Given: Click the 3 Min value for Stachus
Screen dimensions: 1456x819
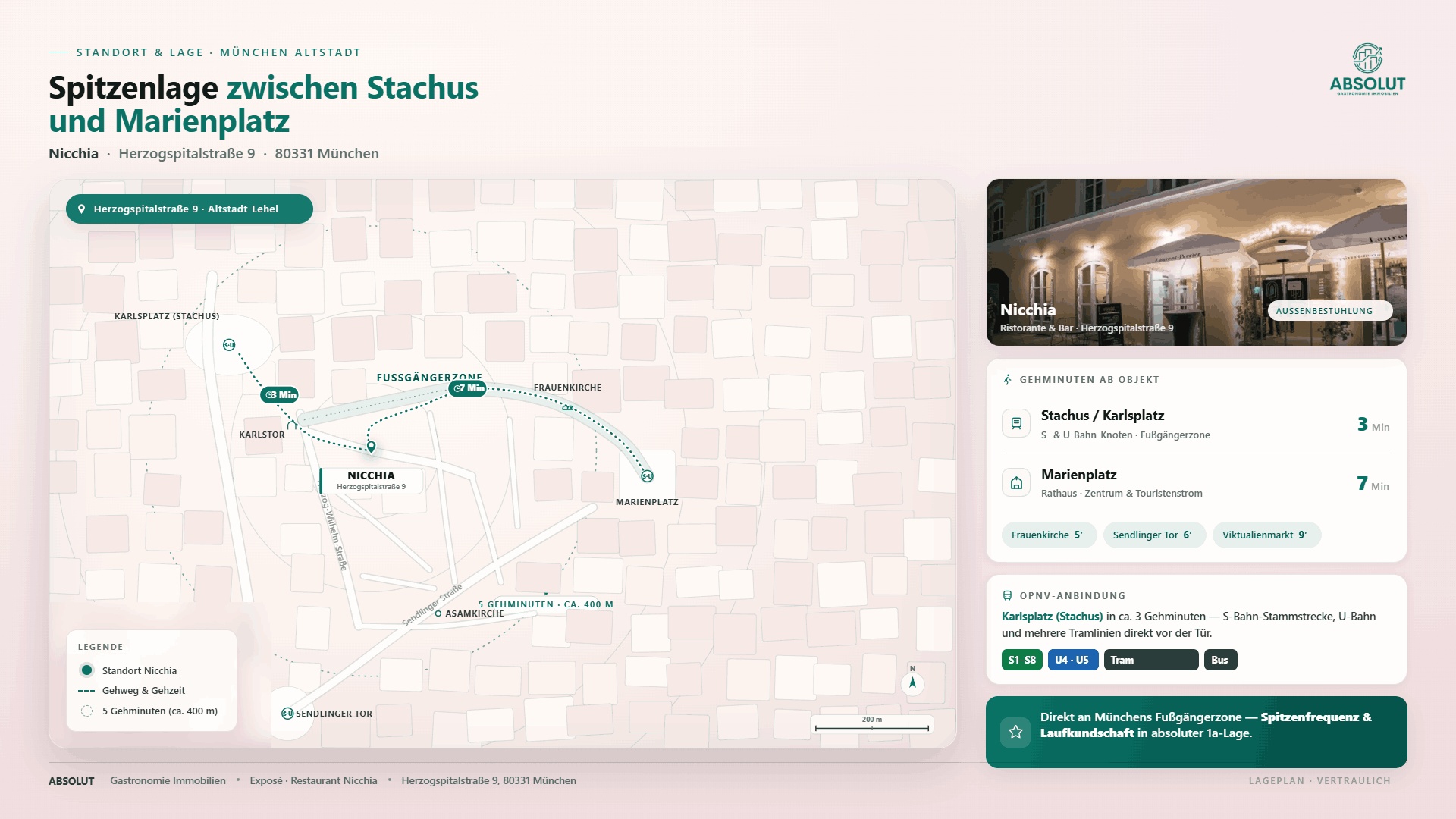Looking at the screenshot, I should pyautogui.click(x=1373, y=425).
